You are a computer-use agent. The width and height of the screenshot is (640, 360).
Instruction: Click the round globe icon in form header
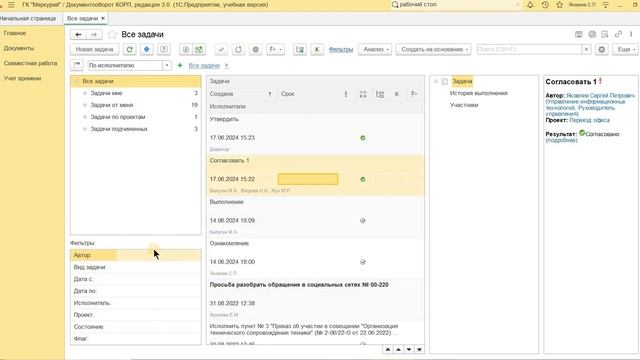[x=592, y=34]
